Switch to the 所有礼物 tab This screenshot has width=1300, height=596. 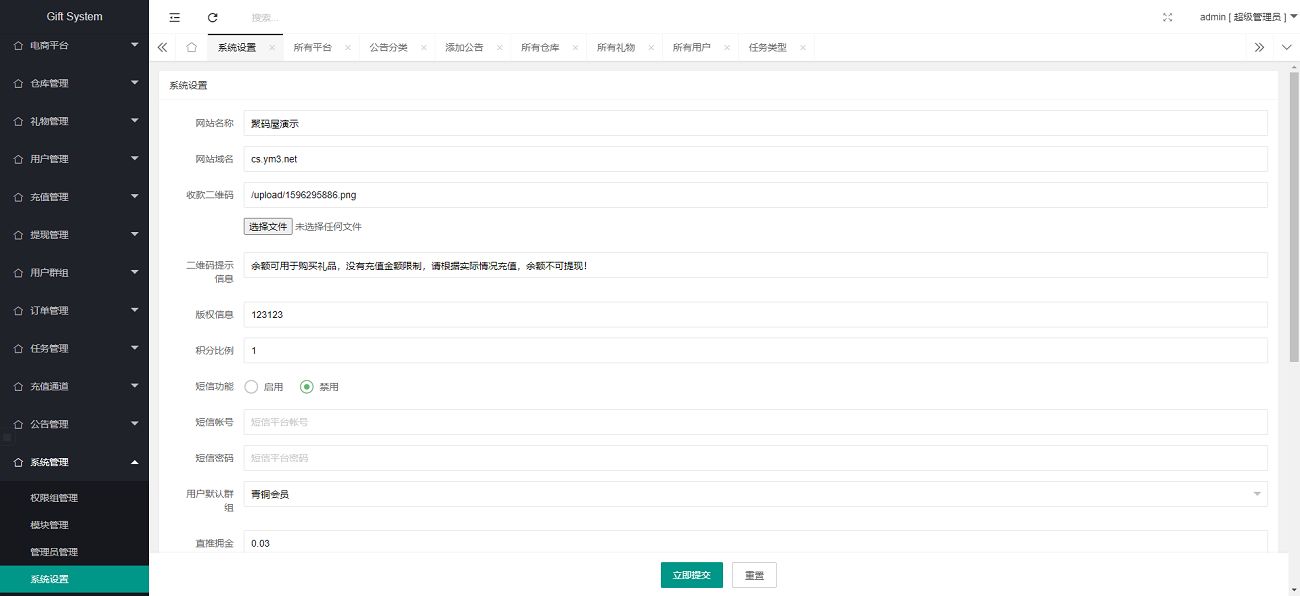(616, 47)
